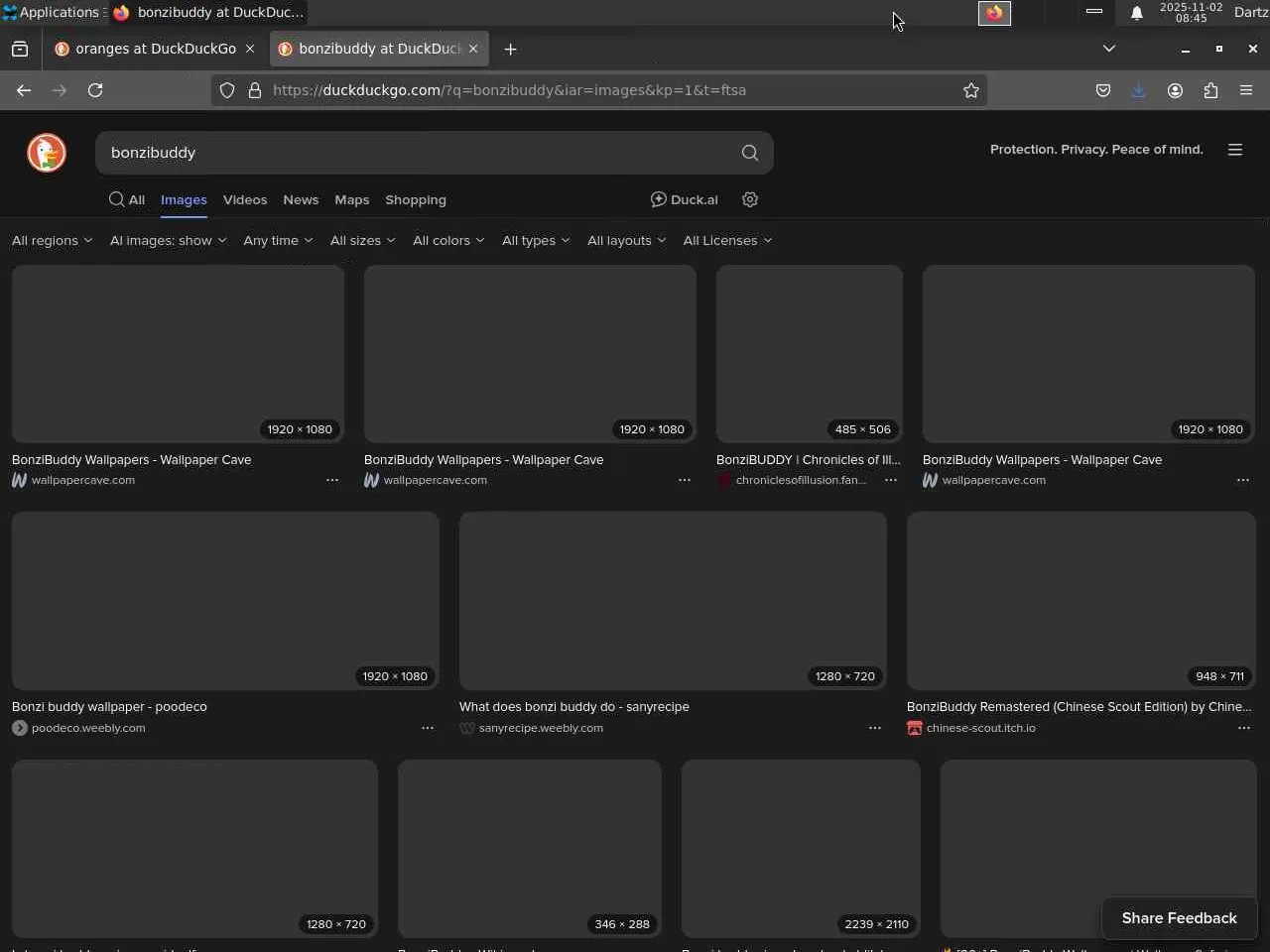Open more options for chroniclesofillusion result
The width and height of the screenshot is (1270, 952).
pos(891,480)
